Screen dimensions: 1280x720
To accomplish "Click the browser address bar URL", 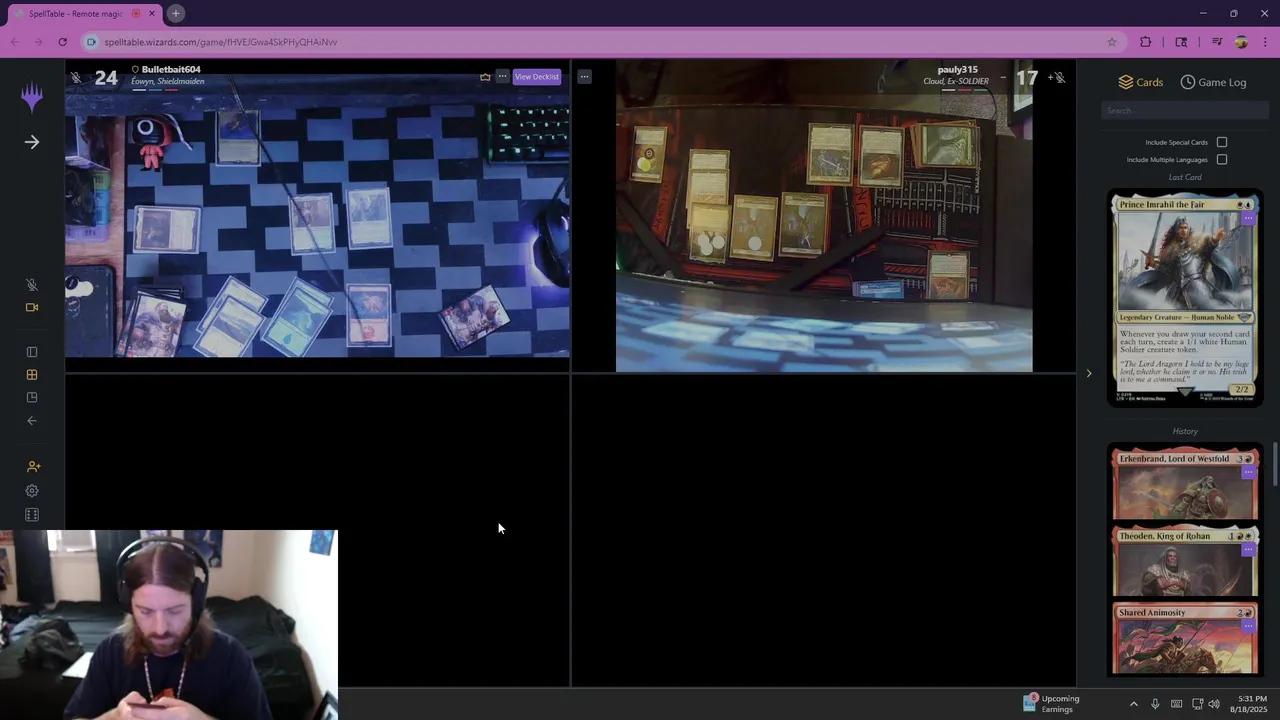I will (221, 42).
